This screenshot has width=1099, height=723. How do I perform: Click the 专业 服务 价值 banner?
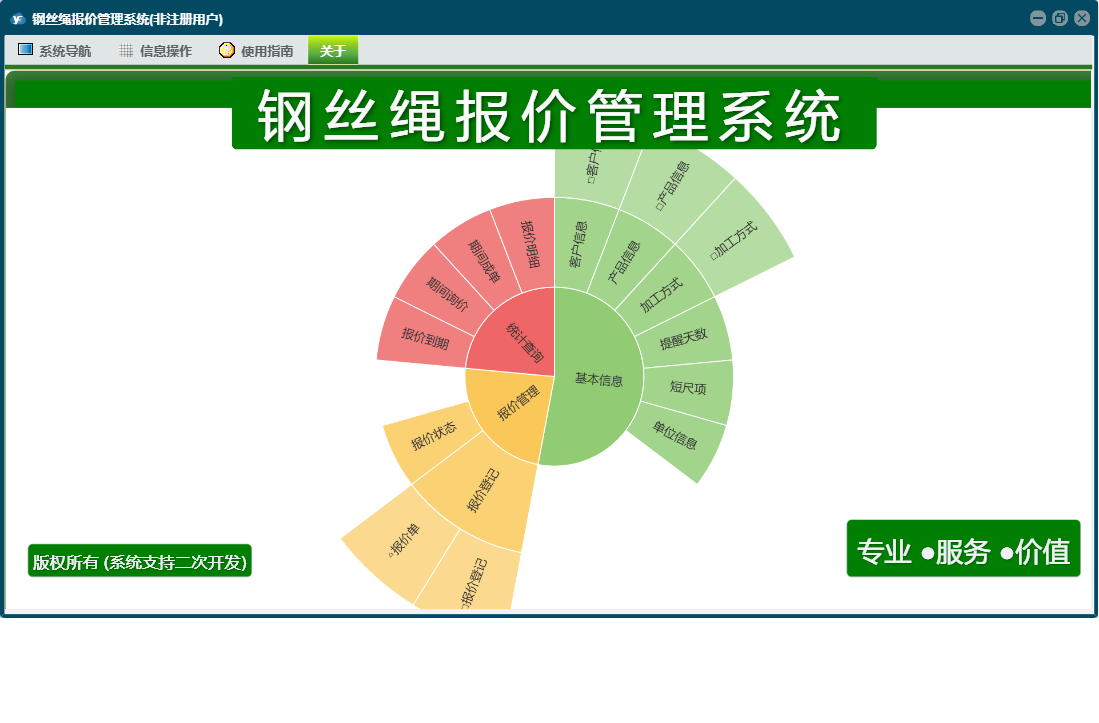pos(963,549)
